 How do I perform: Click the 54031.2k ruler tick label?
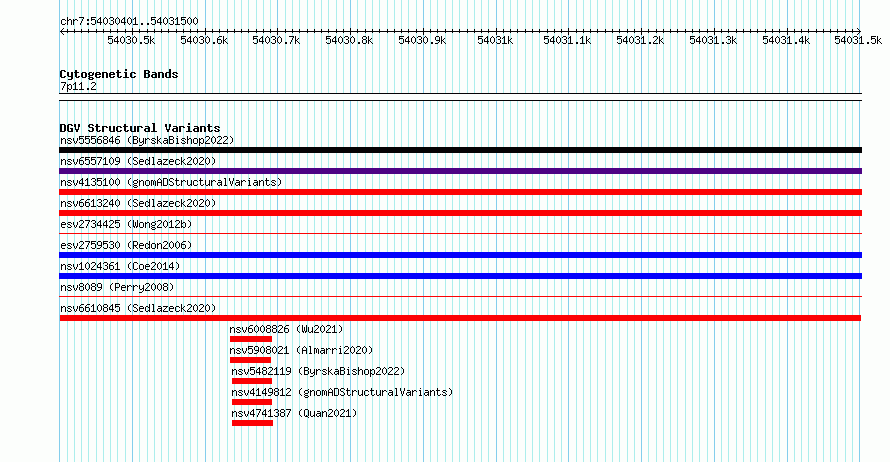[x=640, y=40]
